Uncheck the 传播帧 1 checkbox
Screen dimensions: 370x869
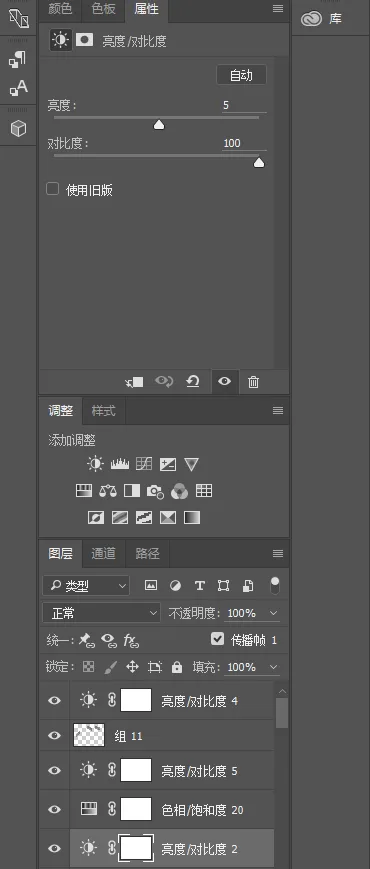point(218,640)
